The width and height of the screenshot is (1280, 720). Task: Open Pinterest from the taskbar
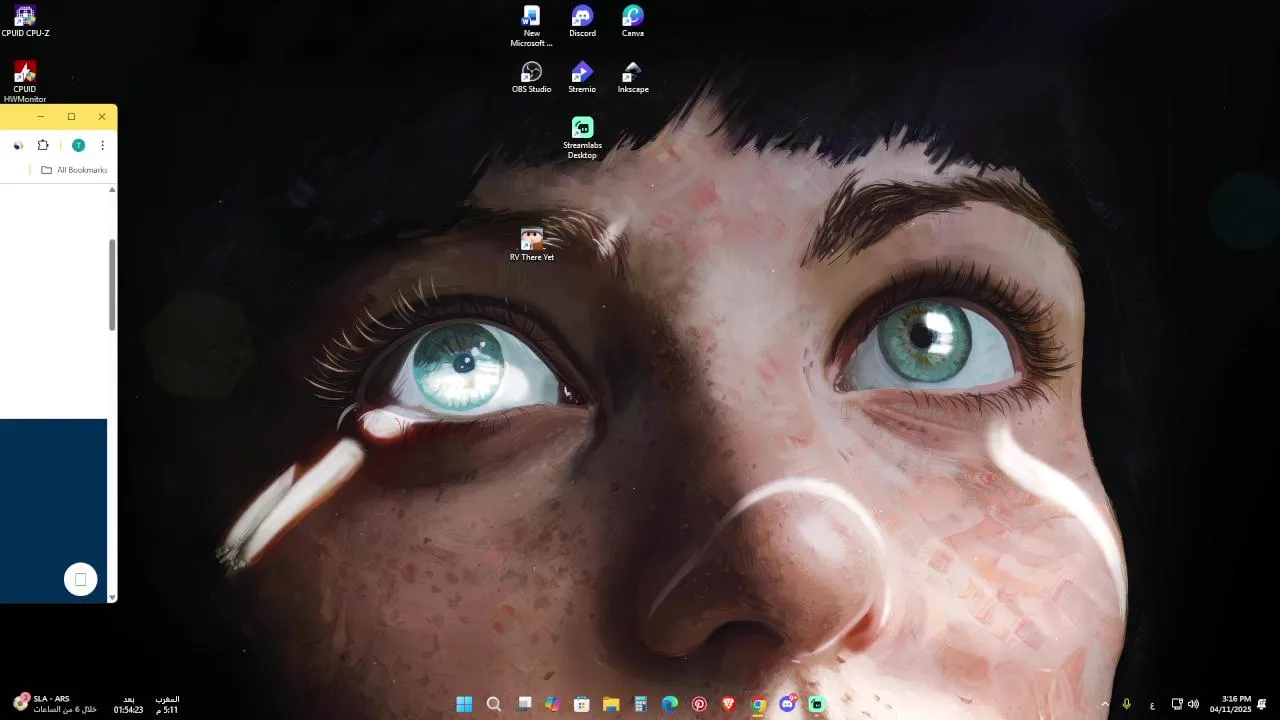[x=699, y=704]
